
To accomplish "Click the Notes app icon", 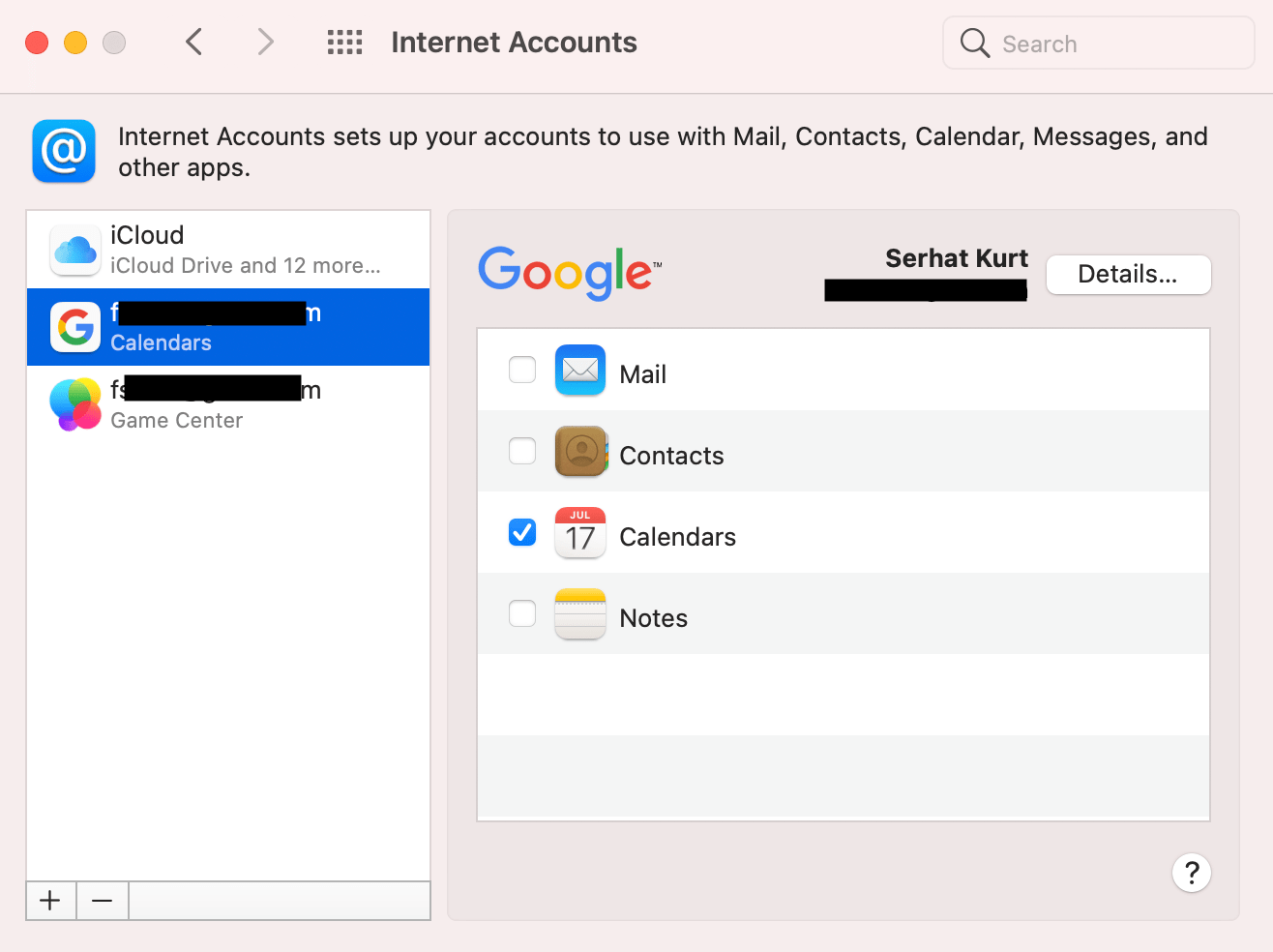I will (x=580, y=614).
